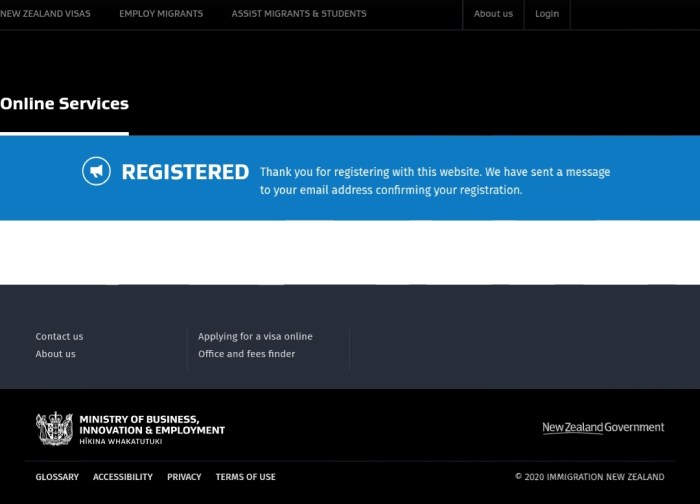
Task: View the Privacy policy link
Action: coord(184,477)
